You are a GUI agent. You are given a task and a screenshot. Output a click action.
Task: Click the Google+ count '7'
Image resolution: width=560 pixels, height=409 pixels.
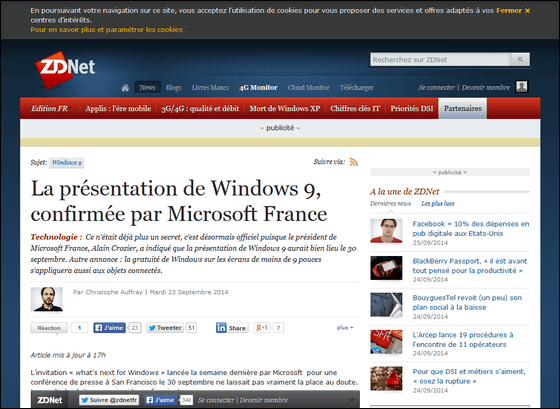pos(278,328)
